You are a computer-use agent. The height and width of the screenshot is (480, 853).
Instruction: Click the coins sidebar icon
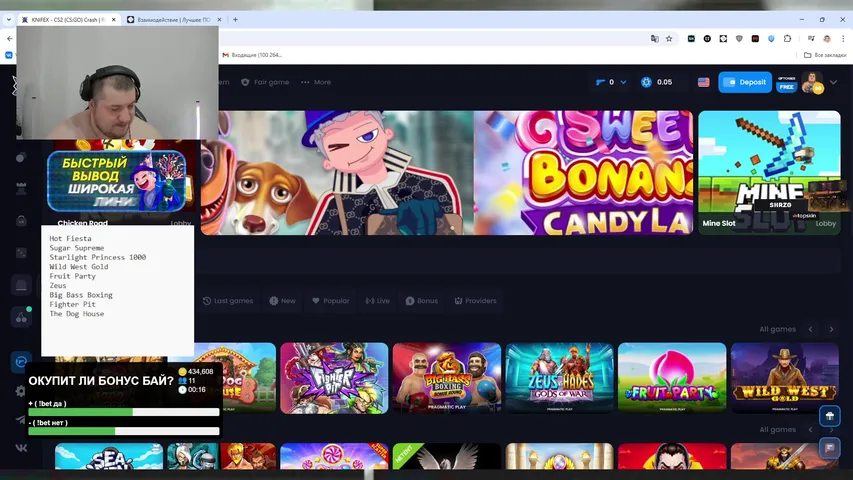[x=21, y=157]
